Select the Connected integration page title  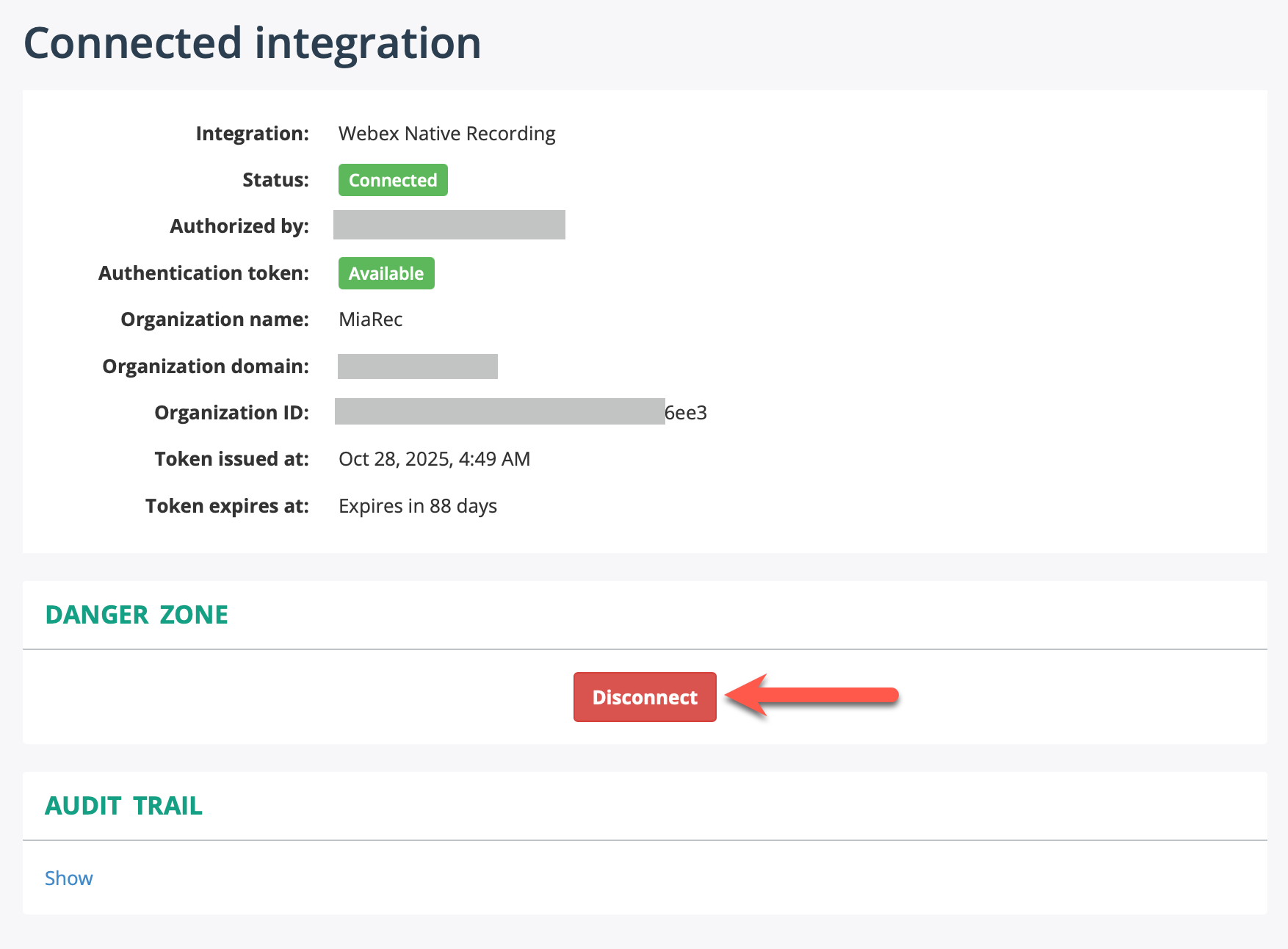[x=252, y=43]
